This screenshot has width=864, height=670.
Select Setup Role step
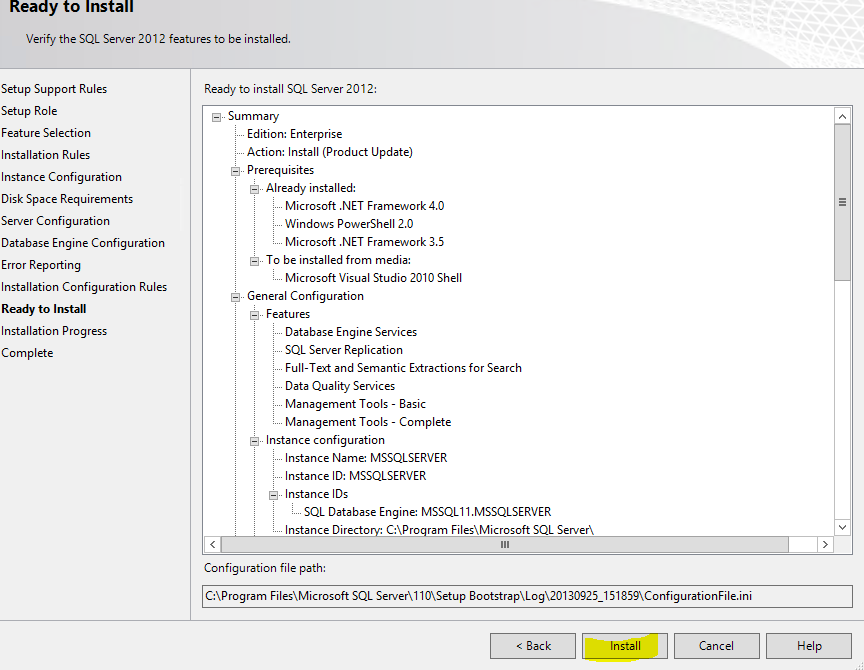[x=29, y=111]
